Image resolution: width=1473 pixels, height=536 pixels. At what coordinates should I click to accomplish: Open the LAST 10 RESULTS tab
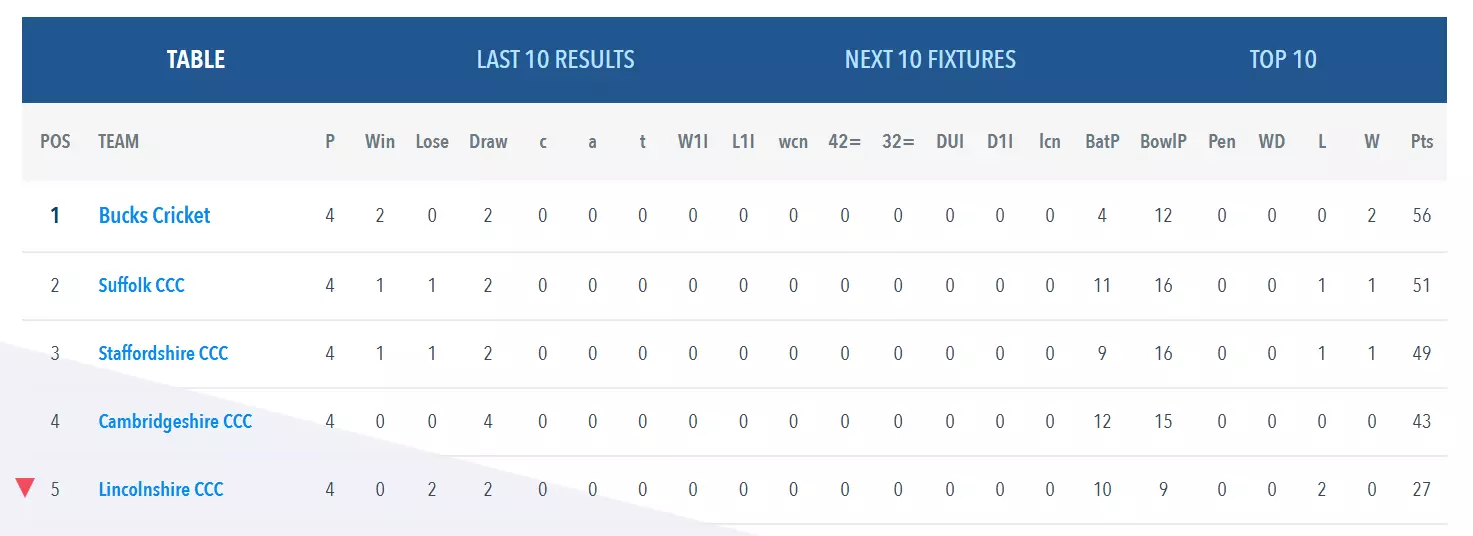[555, 59]
